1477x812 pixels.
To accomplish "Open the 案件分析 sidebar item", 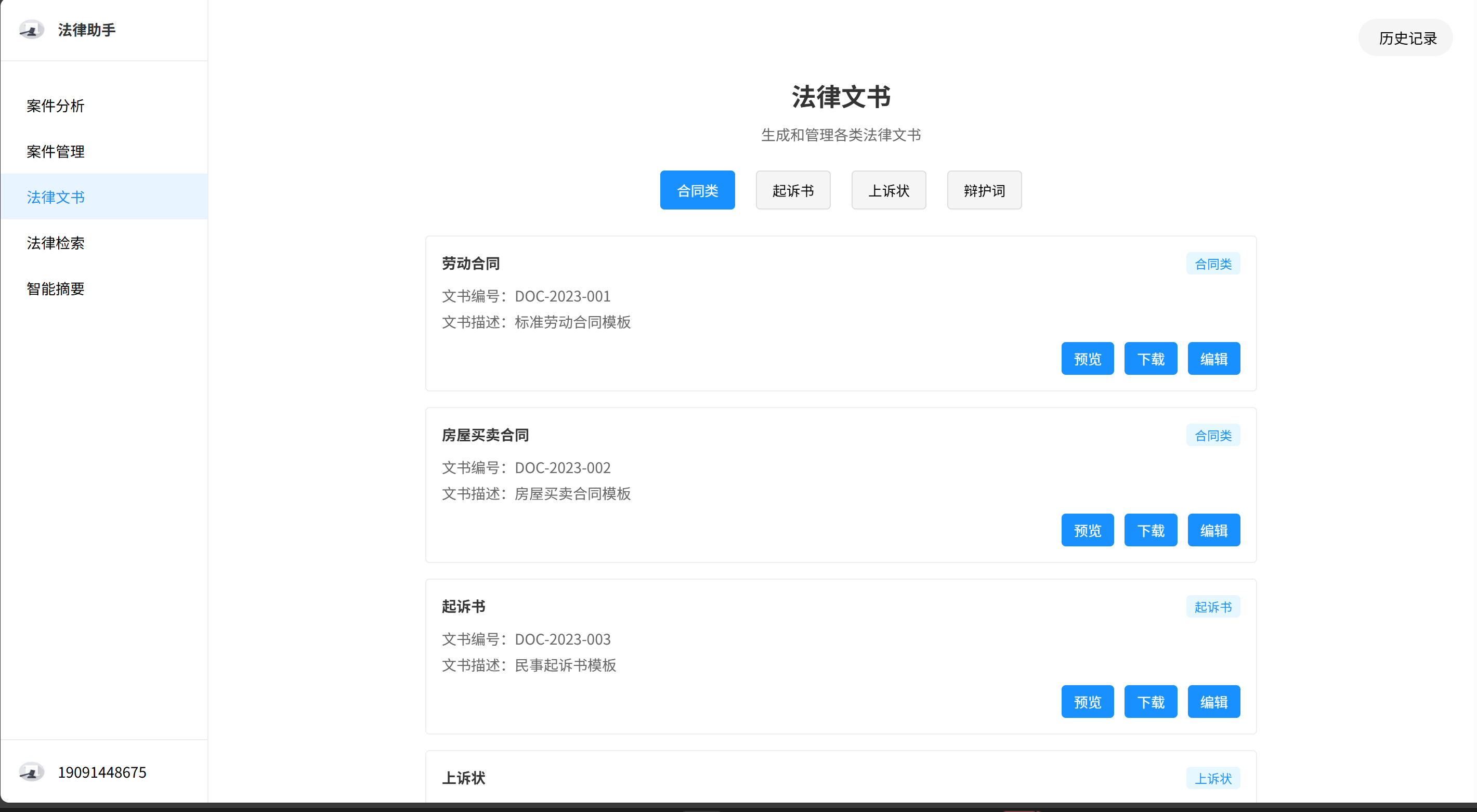I will click(x=56, y=106).
